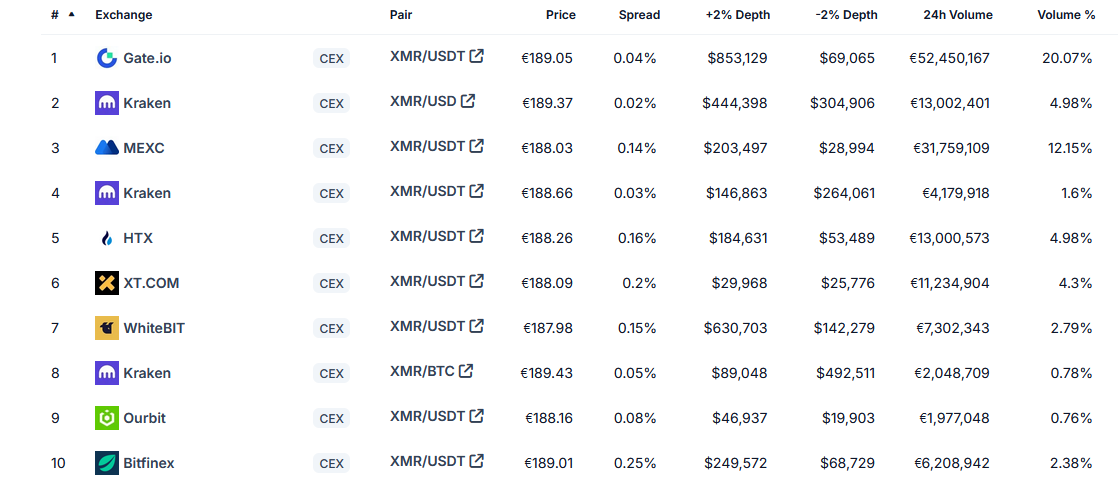The height and width of the screenshot is (489, 1118).
Task: Open the Bitfinex exchange name link
Action: coord(149,463)
